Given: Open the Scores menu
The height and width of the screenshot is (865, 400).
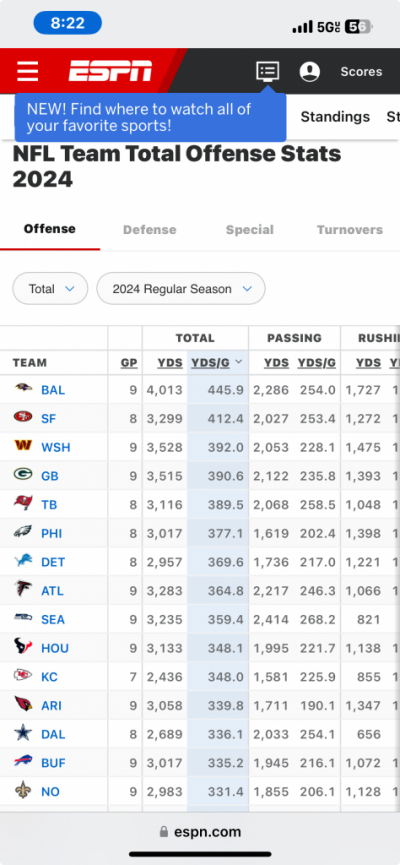Looking at the screenshot, I should pyautogui.click(x=361, y=72).
